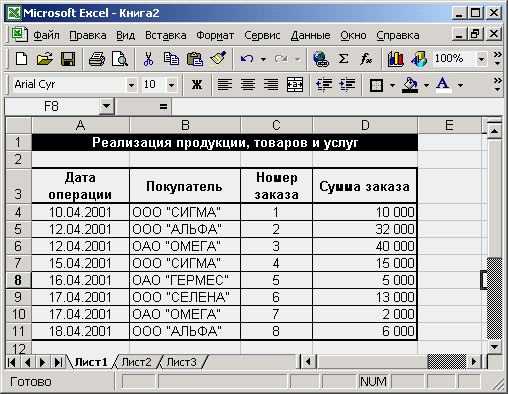Viewport: 508px width, 394px height.
Task: Open the Правка menu
Action: coord(88,35)
